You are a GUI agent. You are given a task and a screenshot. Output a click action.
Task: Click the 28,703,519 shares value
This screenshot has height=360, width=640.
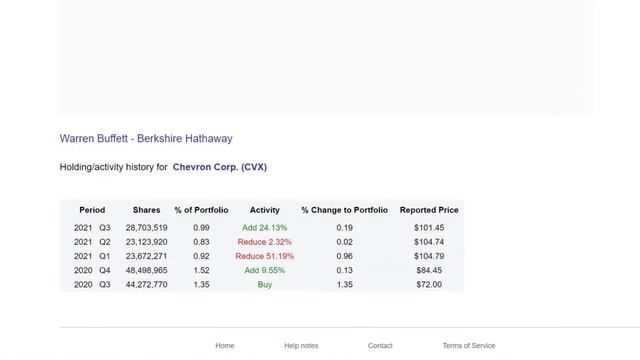[x=147, y=228]
